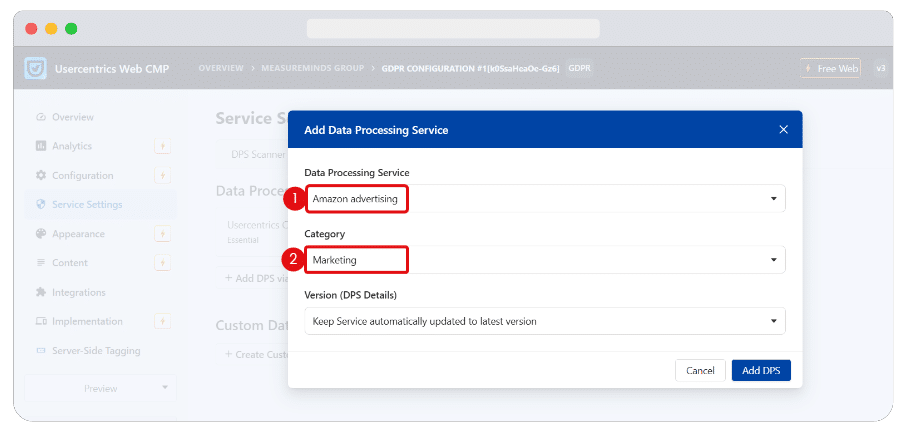Click the Usercentrics shield logo icon
Viewport: 906px width, 432px height.
(x=35, y=68)
